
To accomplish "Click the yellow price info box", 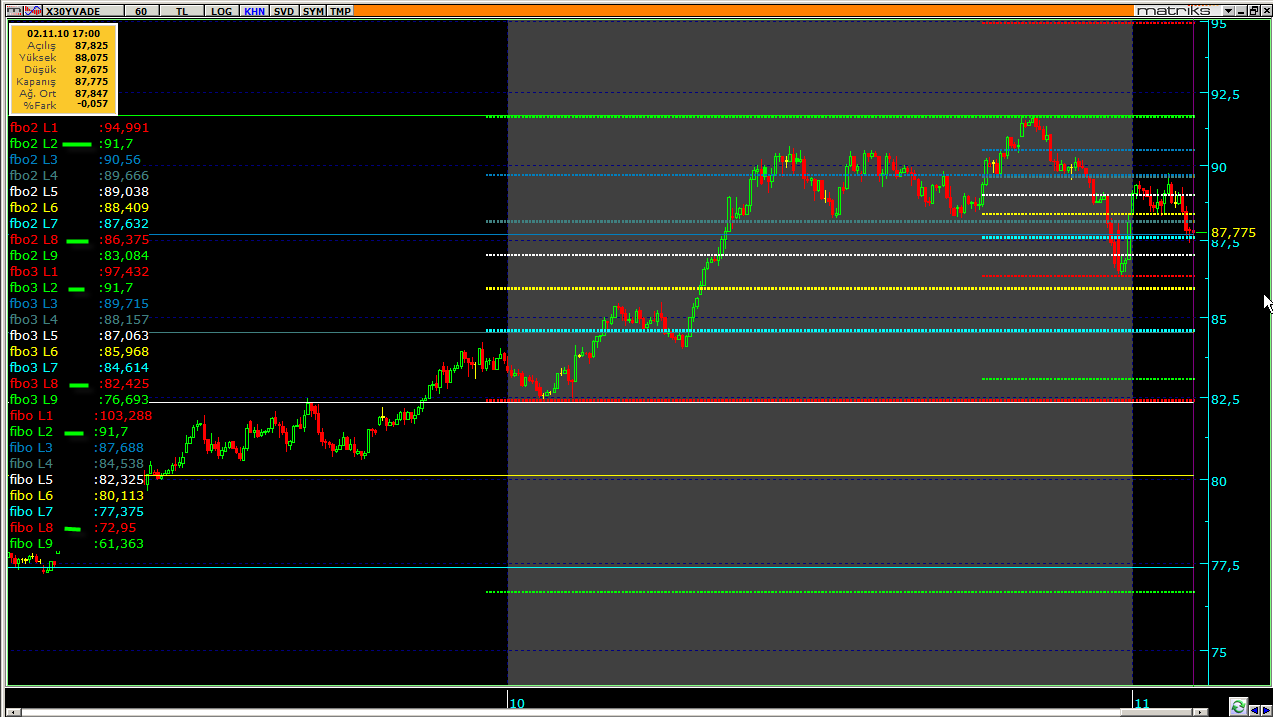I will (64, 69).
